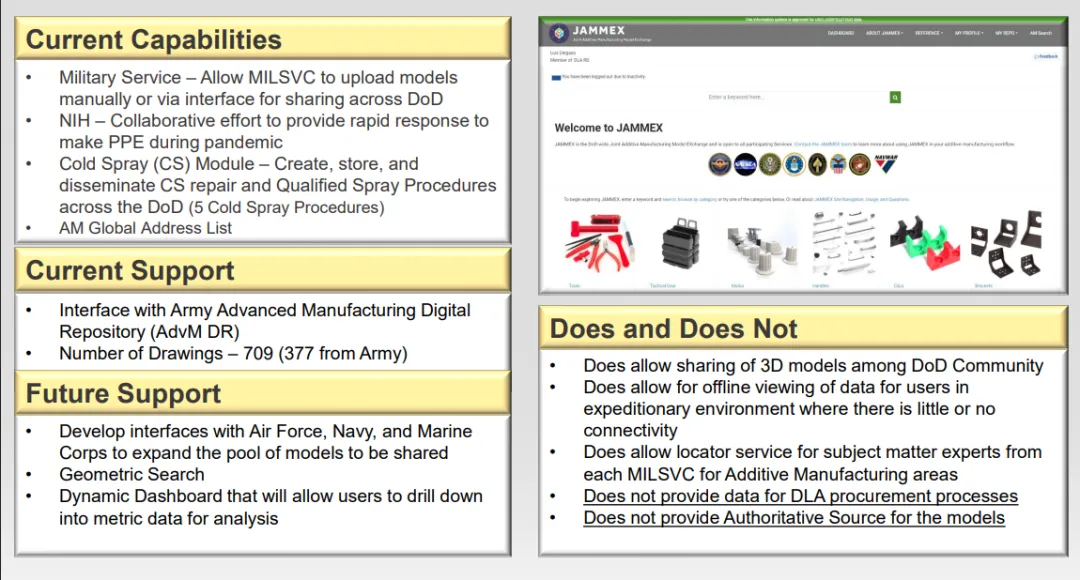Open the About JAMMEX dropdown menu
This screenshot has height=580, width=1080.
click(884, 33)
